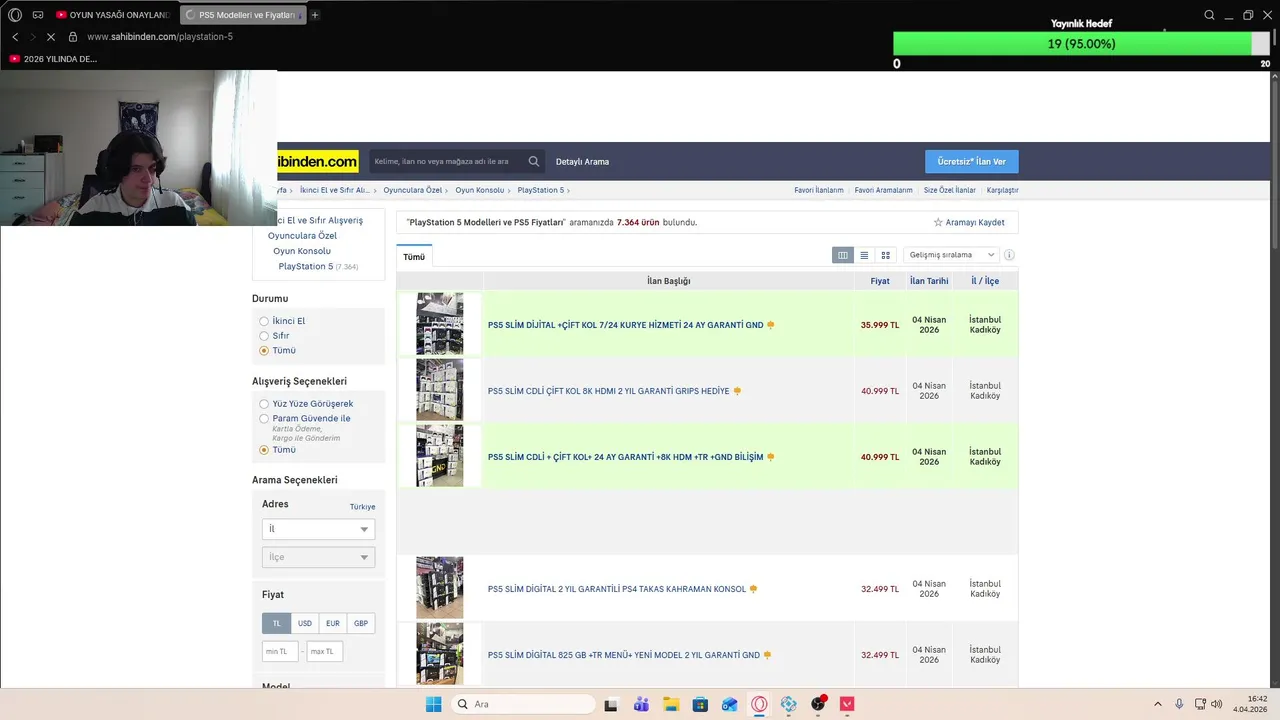Click Aramayı Kaydet button
The image size is (1280, 720).
969,222
